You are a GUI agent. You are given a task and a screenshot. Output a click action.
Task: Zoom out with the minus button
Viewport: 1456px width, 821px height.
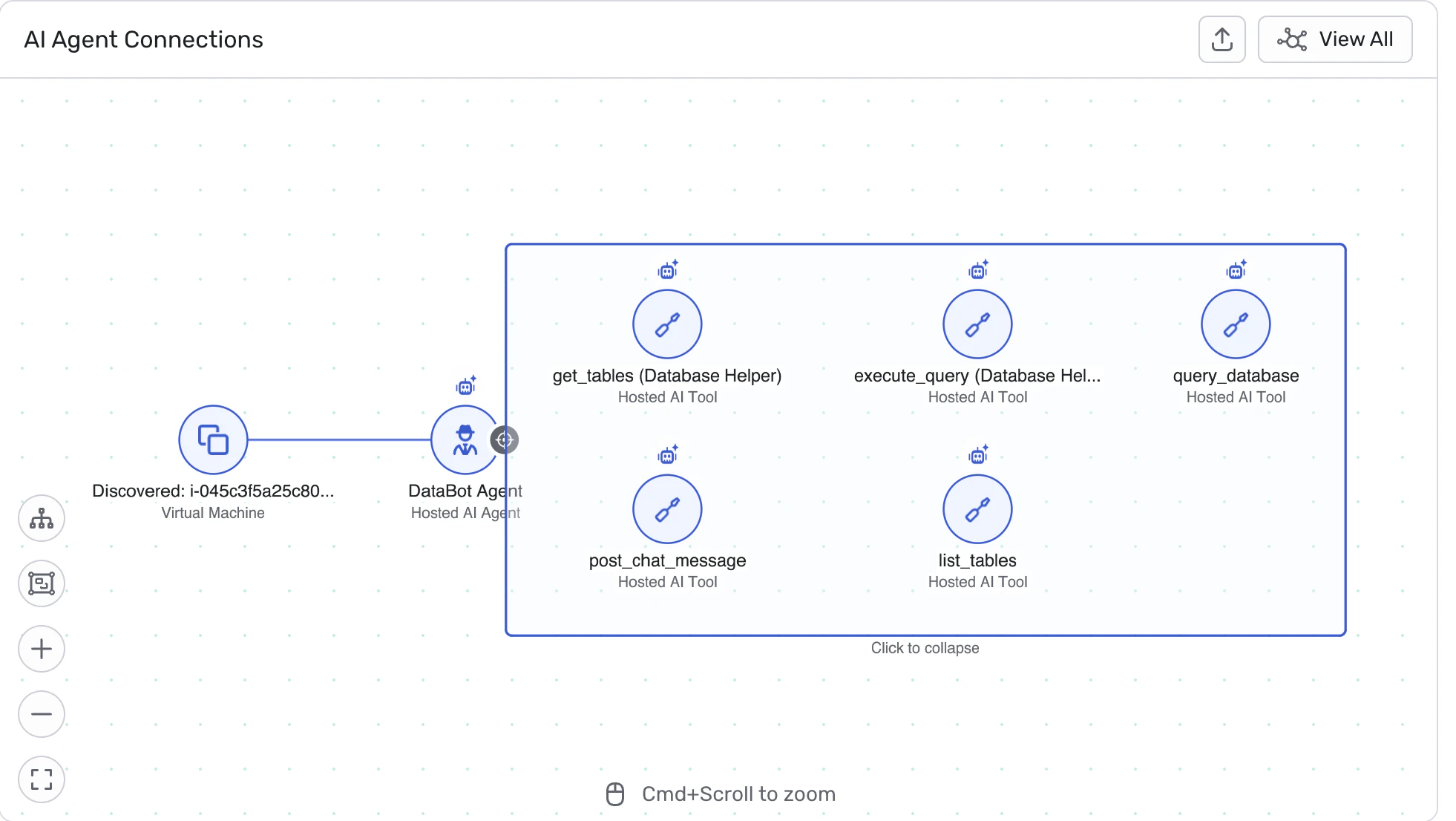pos(42,714)
